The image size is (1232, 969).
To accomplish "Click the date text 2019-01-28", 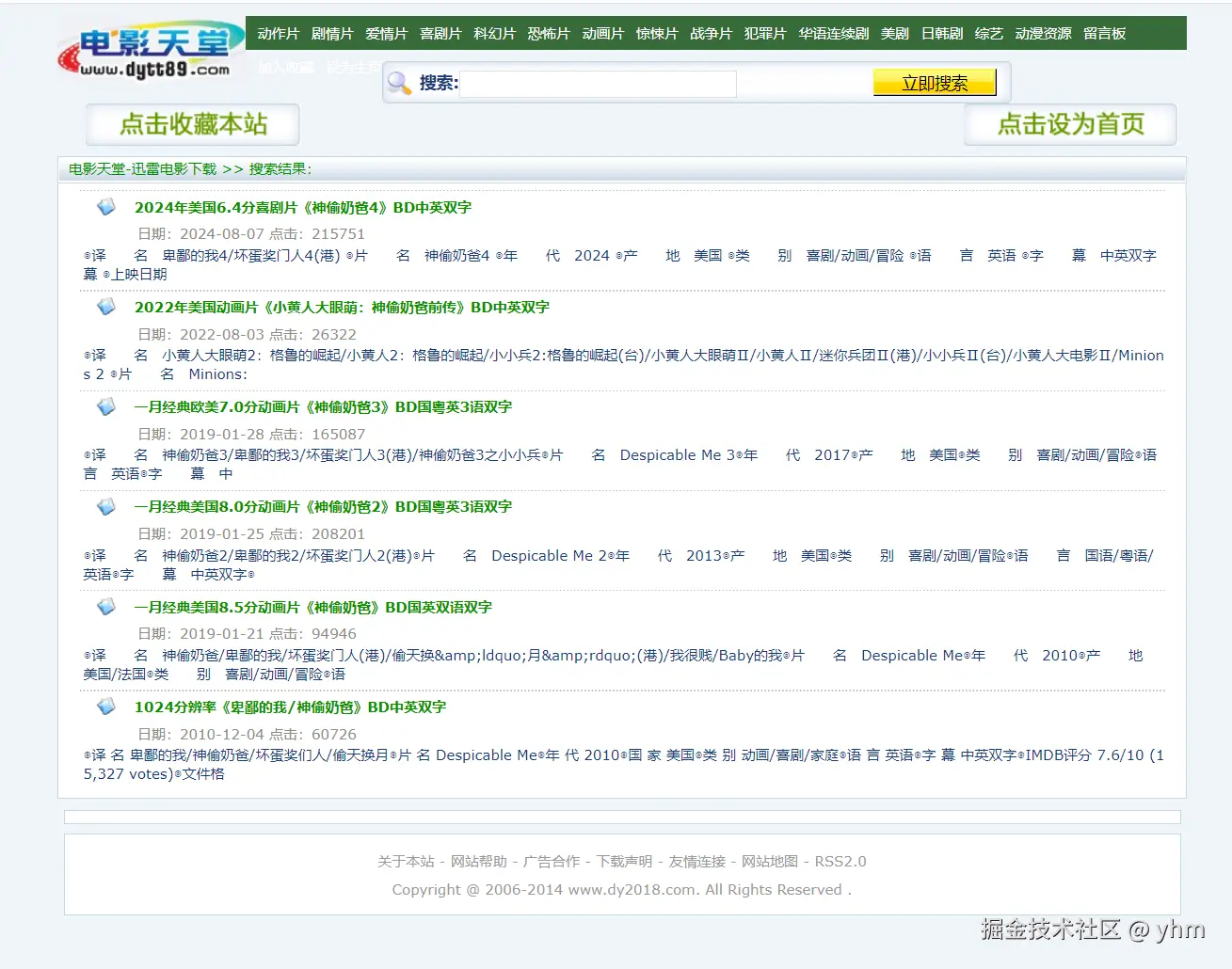I will (x=222, y=434).
